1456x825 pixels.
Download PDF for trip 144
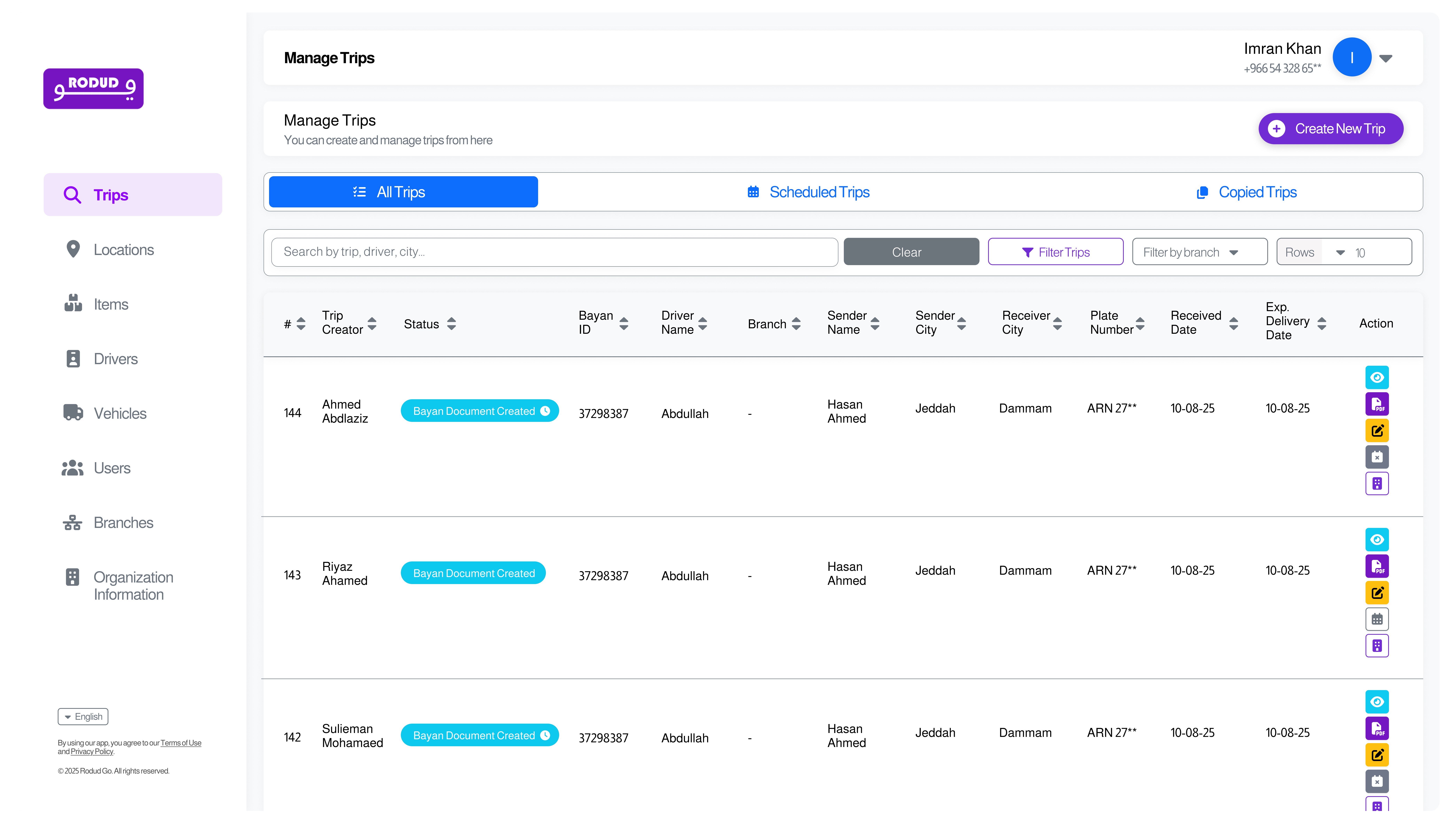[1377, 404]
